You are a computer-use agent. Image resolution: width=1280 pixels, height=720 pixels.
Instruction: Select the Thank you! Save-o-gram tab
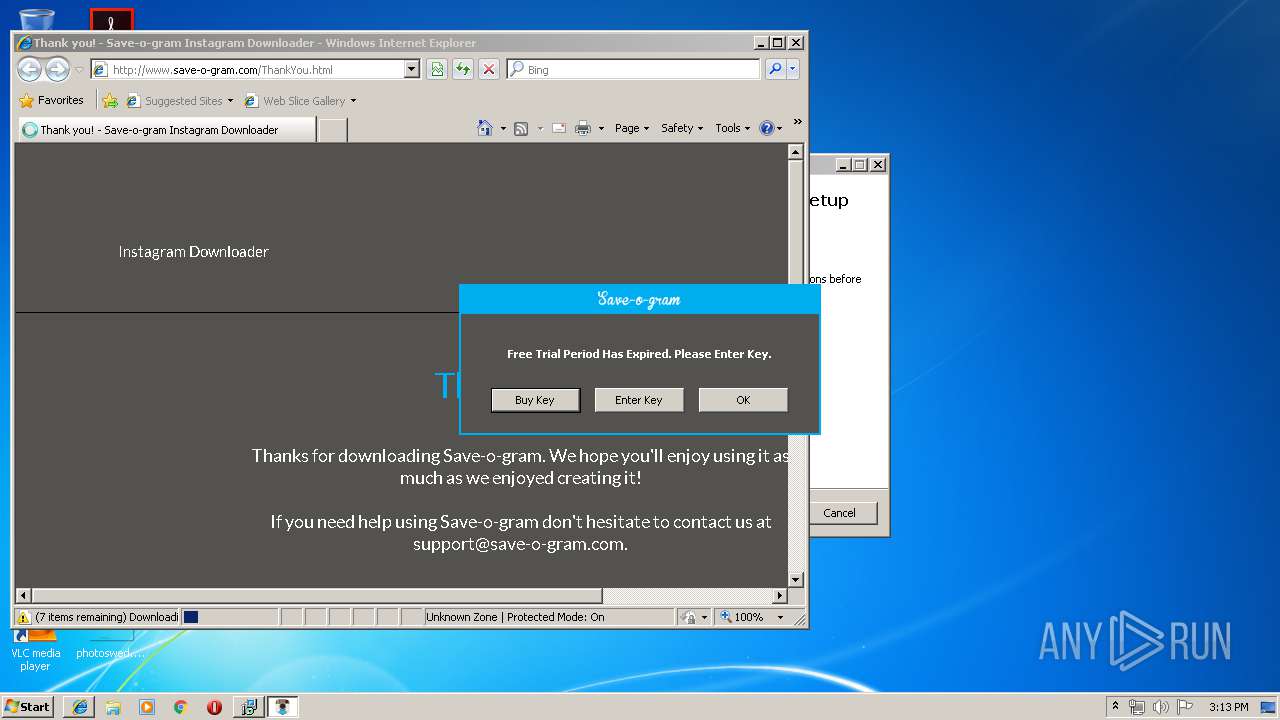(x=166, y=129)
